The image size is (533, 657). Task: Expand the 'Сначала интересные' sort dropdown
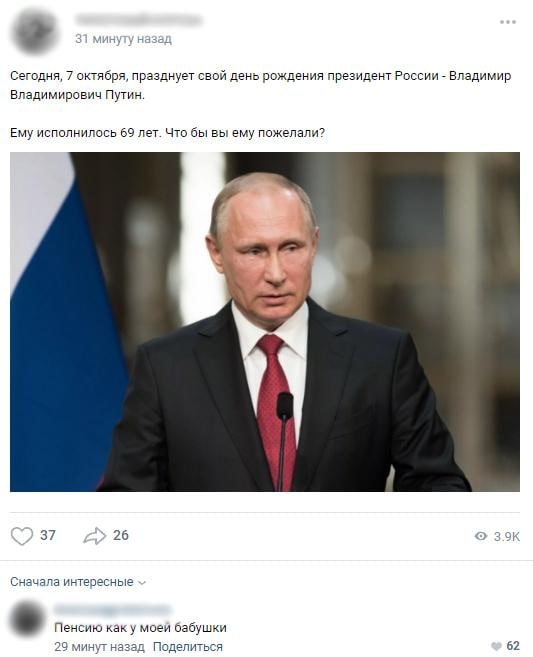pos(78,582)
